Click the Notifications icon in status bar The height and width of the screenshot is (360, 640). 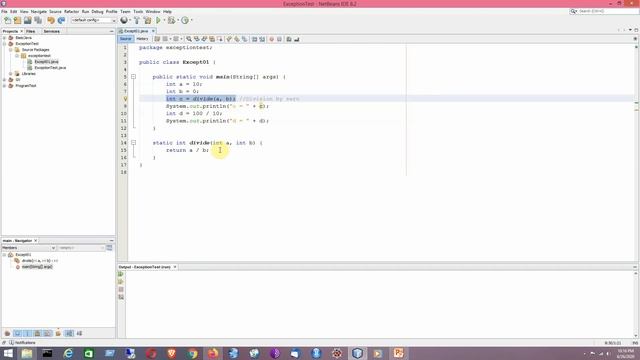(x=11, y=343)
